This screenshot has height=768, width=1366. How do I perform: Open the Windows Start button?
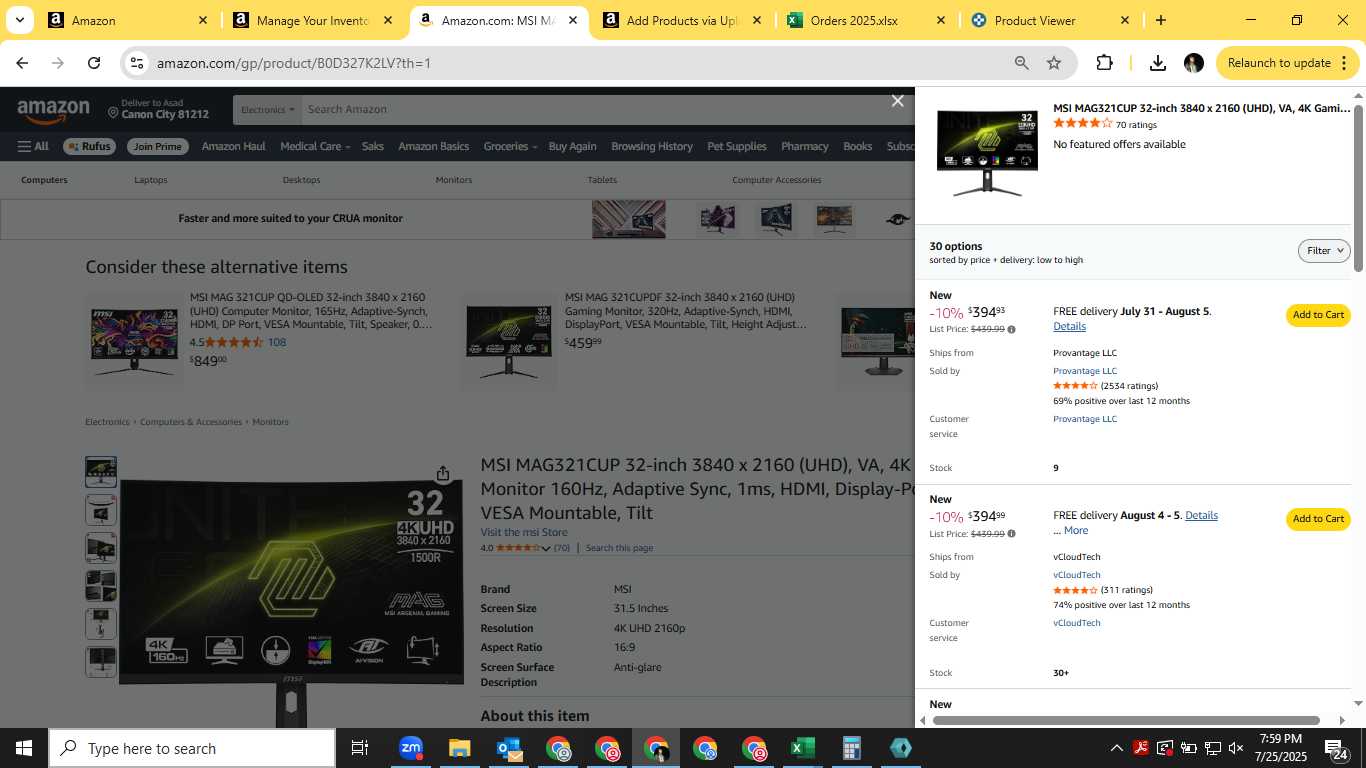point(24,748)
